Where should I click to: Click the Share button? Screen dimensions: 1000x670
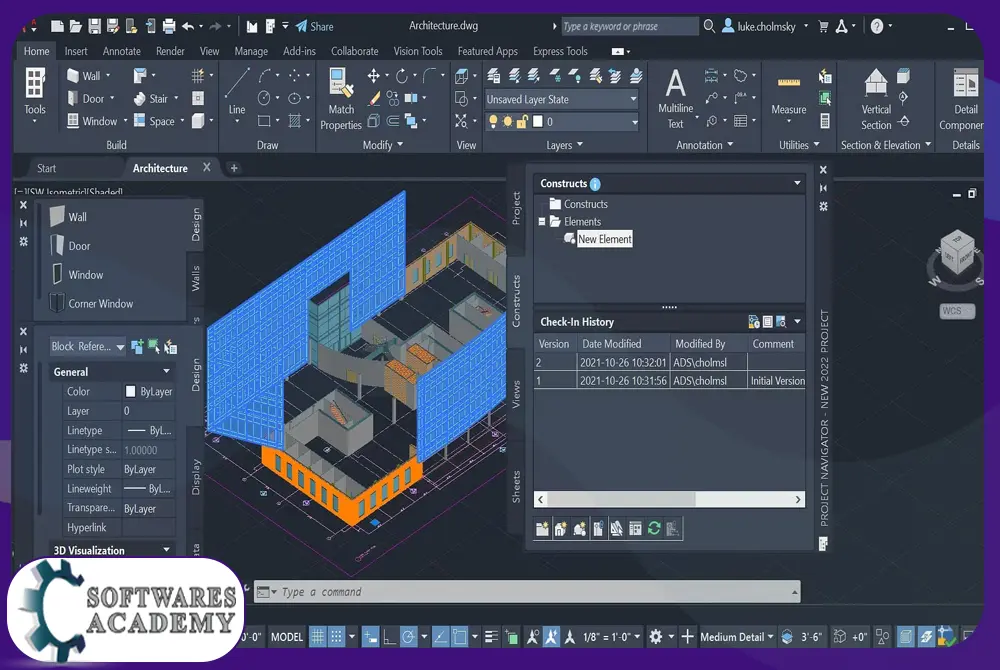pyautogui.click(x=314, y=26)
